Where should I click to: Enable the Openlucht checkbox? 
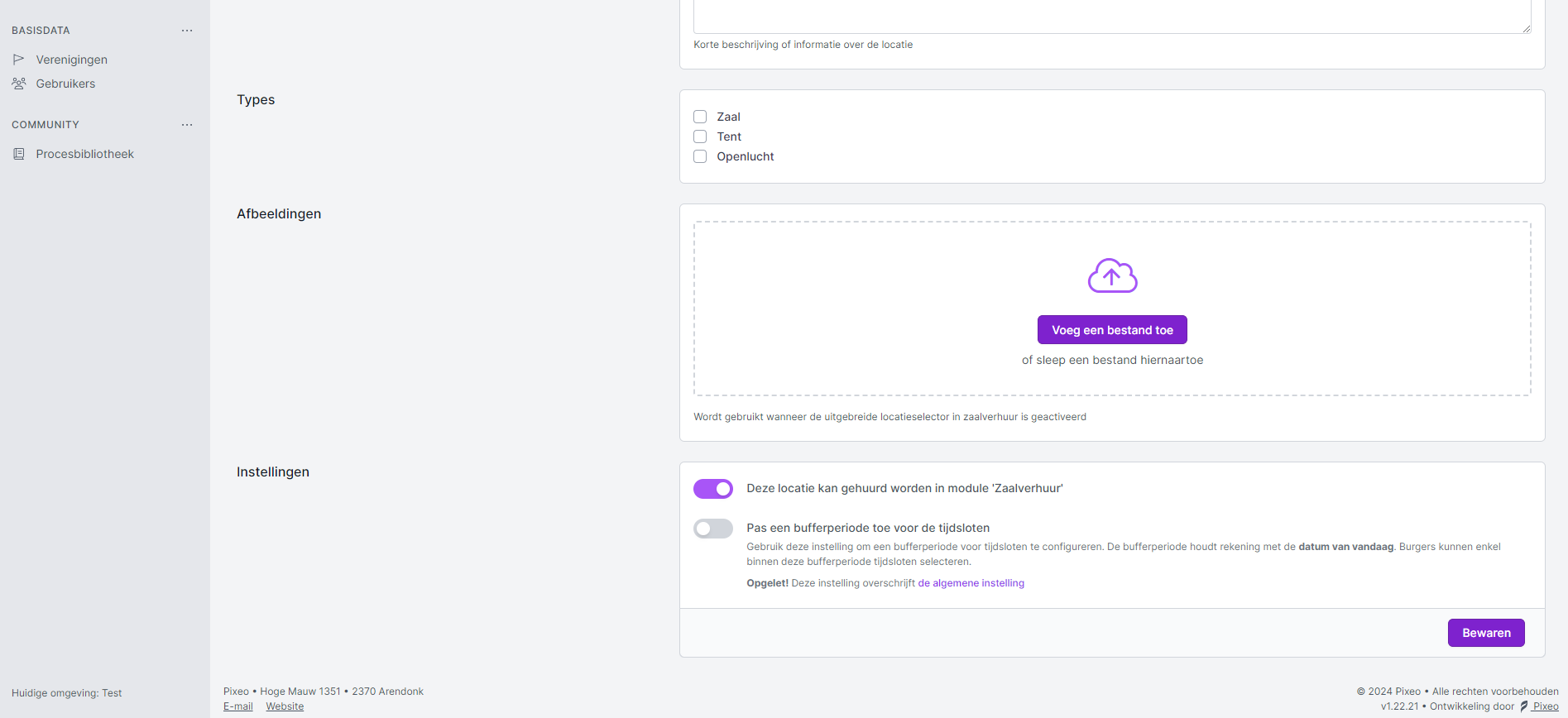pos(700,156)
